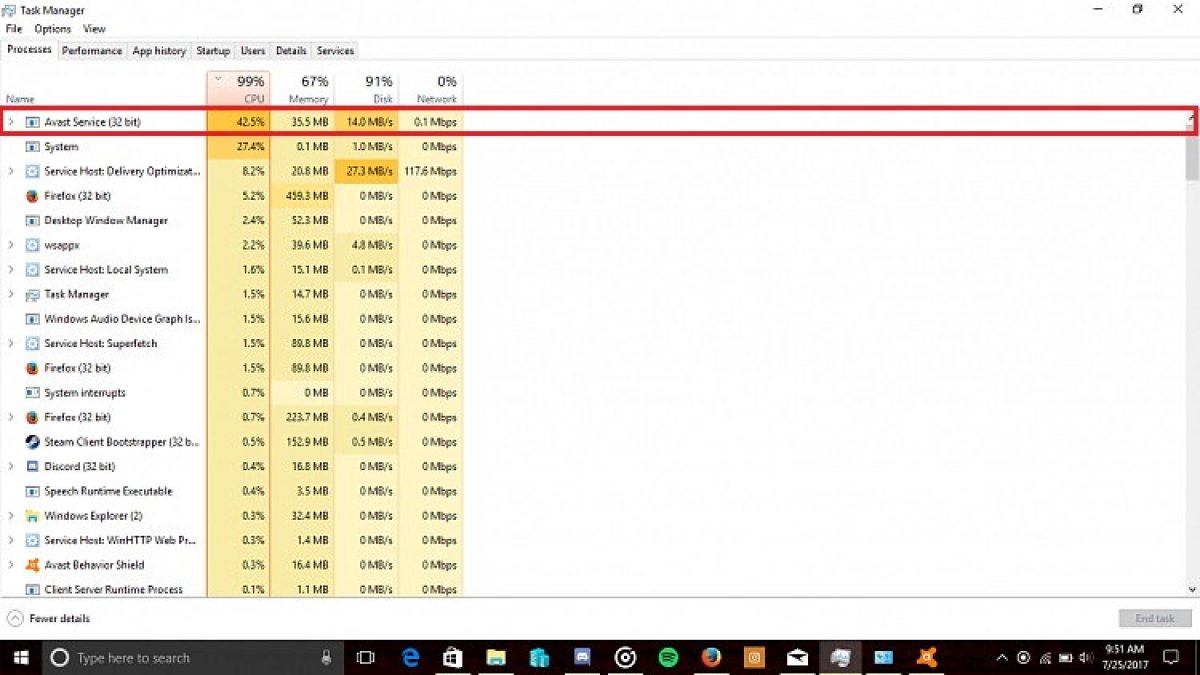The height and width of the screenshot is (675, 1200).
Task: Open the Microsoft Store taskbar icon
Action: 453,658
